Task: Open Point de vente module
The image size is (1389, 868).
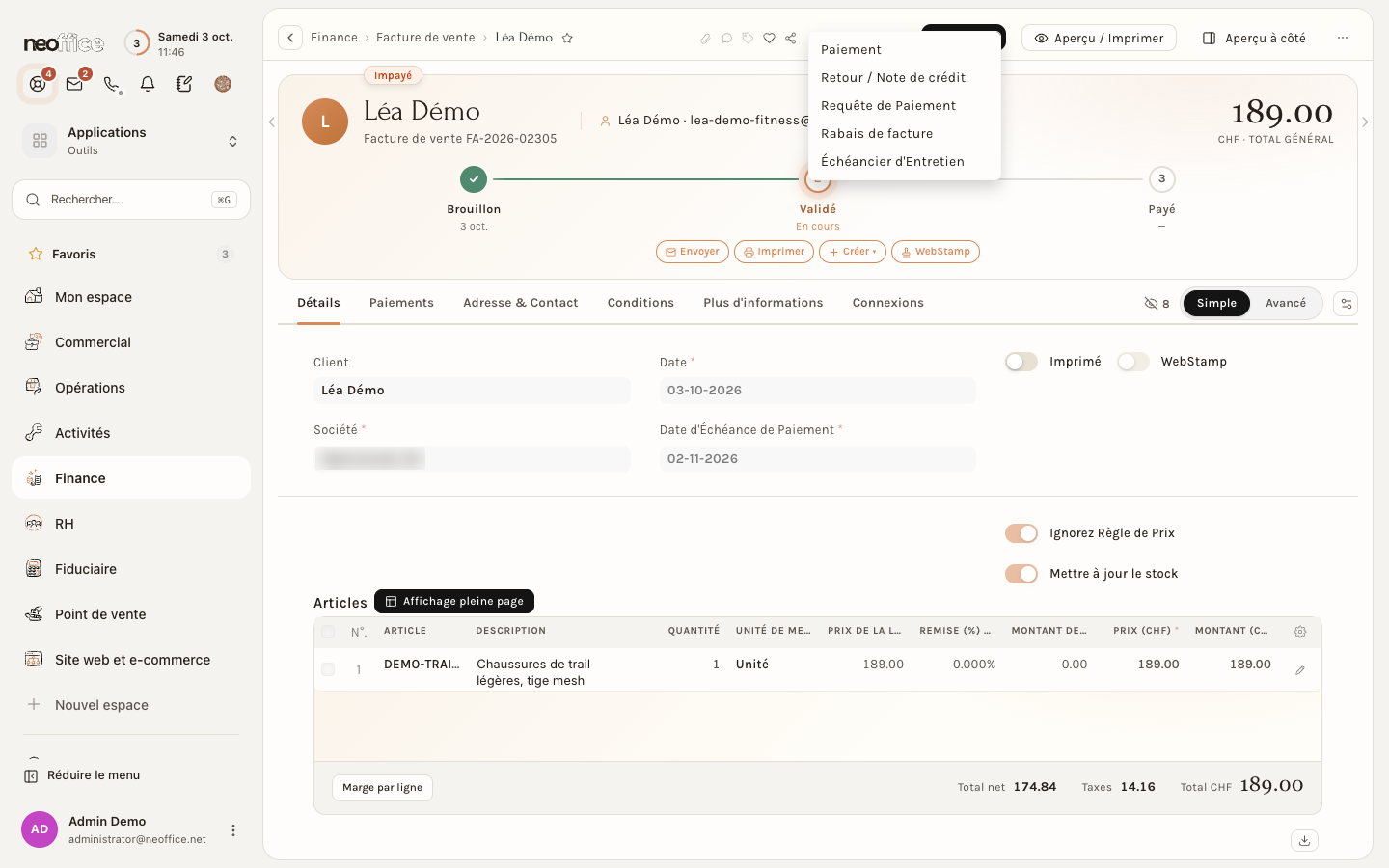Action: coord(131,614)
